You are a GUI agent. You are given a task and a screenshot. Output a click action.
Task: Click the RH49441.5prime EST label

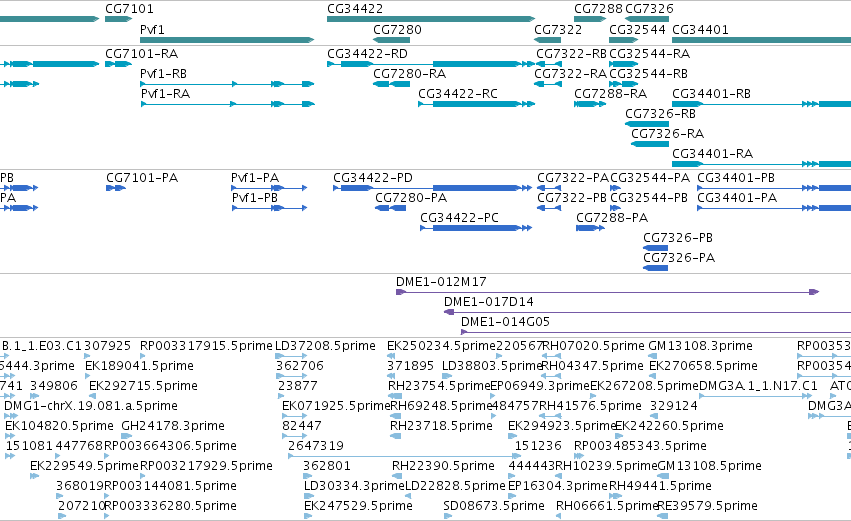coord(660,487)
